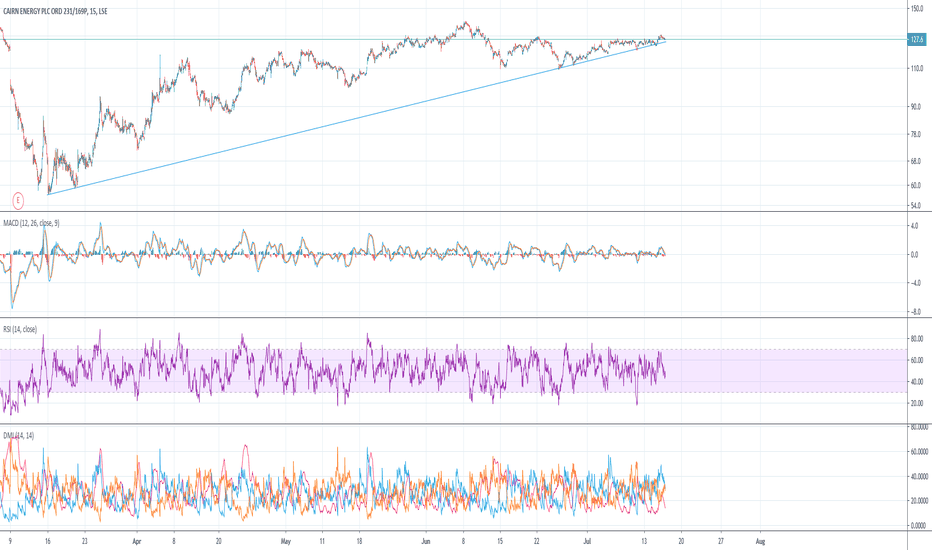Click the DMI scale value 80.0000
This screenshot has height=550, width=932.
tap(919, 427)
